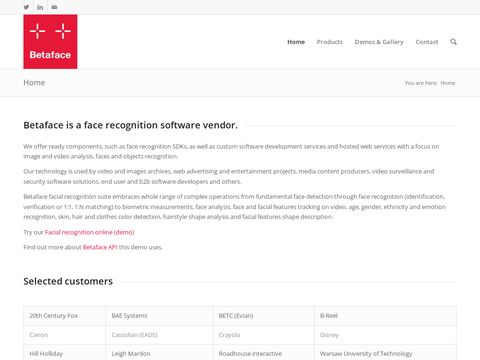Click the red Betaface logo

(50, 42)
